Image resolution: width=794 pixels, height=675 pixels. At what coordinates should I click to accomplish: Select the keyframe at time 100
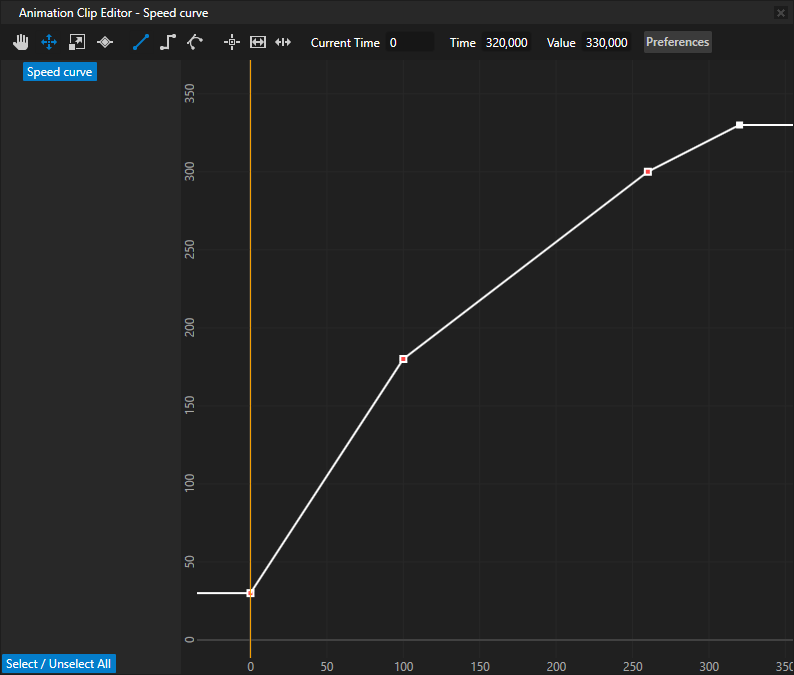tap(403, 359)
